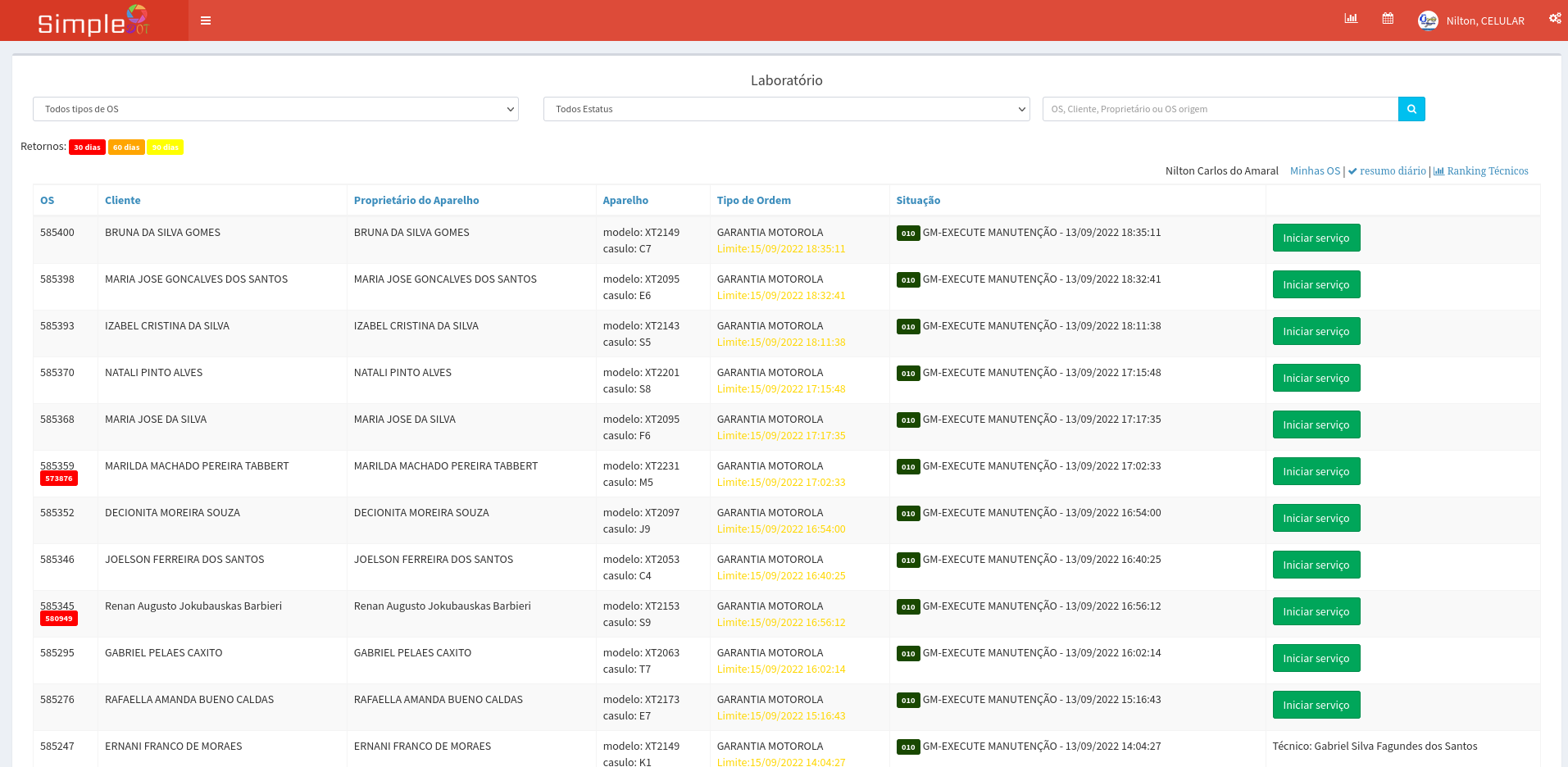
Task: Sort by the Situação column header
Action: pos(918,201)
